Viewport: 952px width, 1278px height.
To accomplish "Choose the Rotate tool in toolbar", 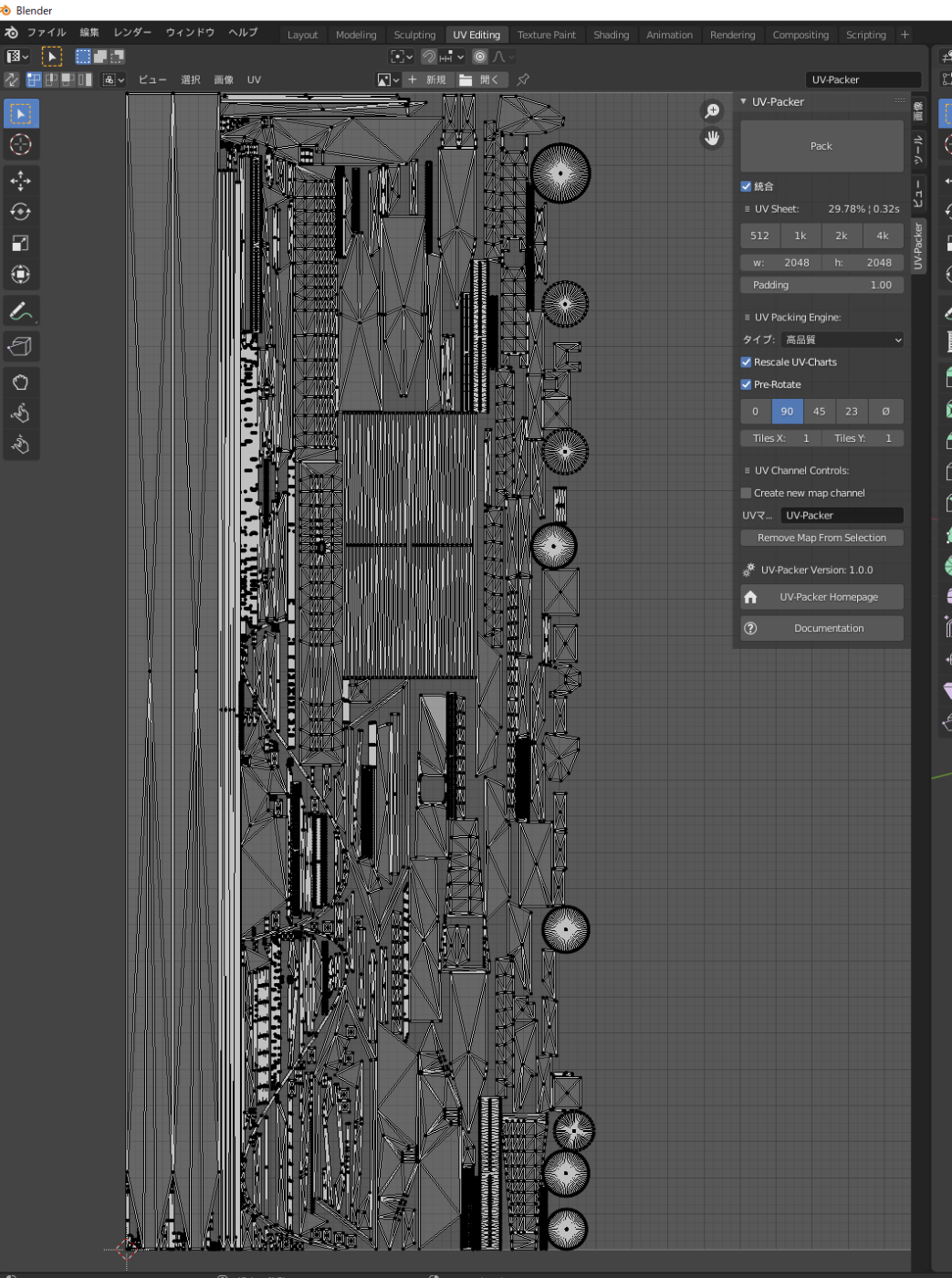I will (x=21, y=212).
